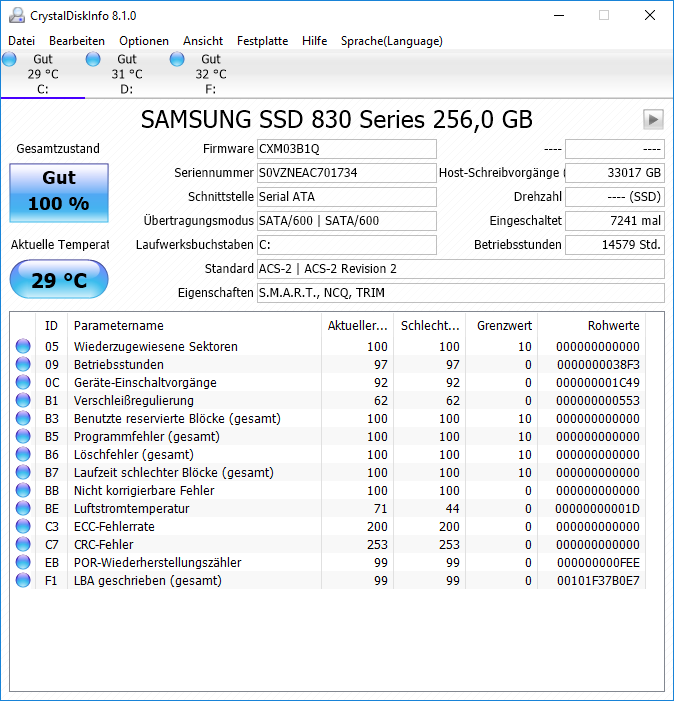Select the Luftstromtemperatur parameter name

(x=131, y=508)
